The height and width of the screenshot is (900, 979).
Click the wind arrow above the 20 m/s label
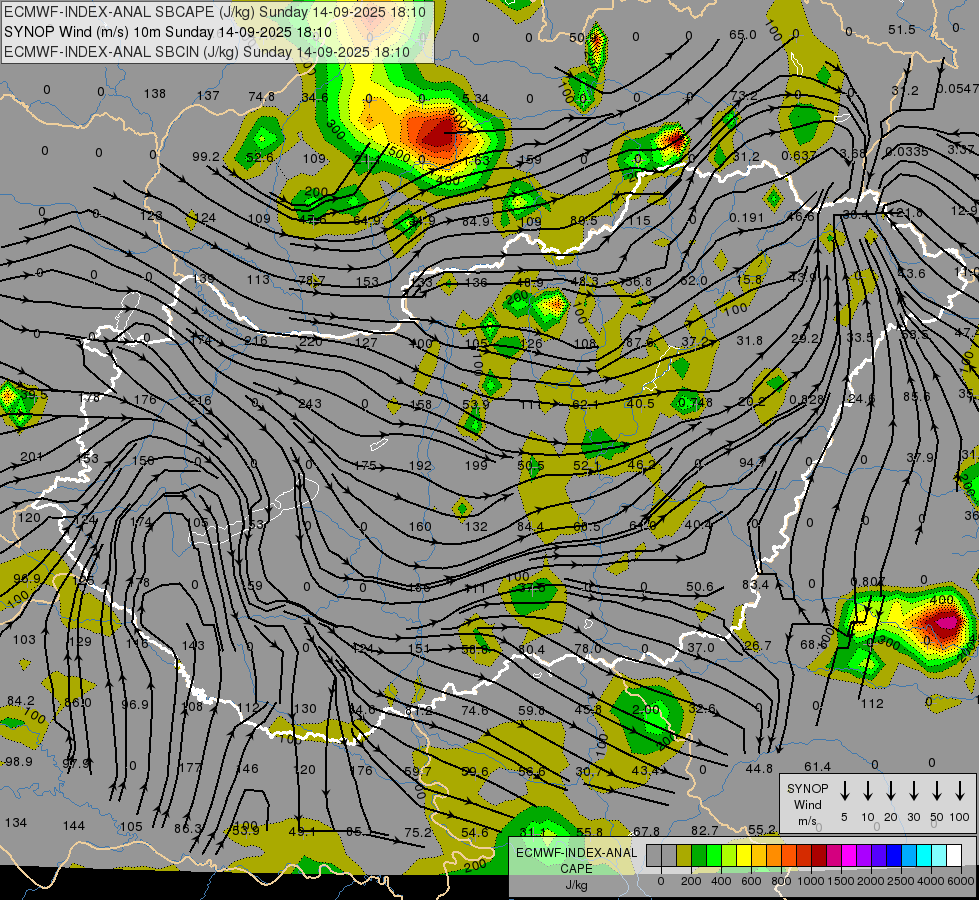coord(890,791)
